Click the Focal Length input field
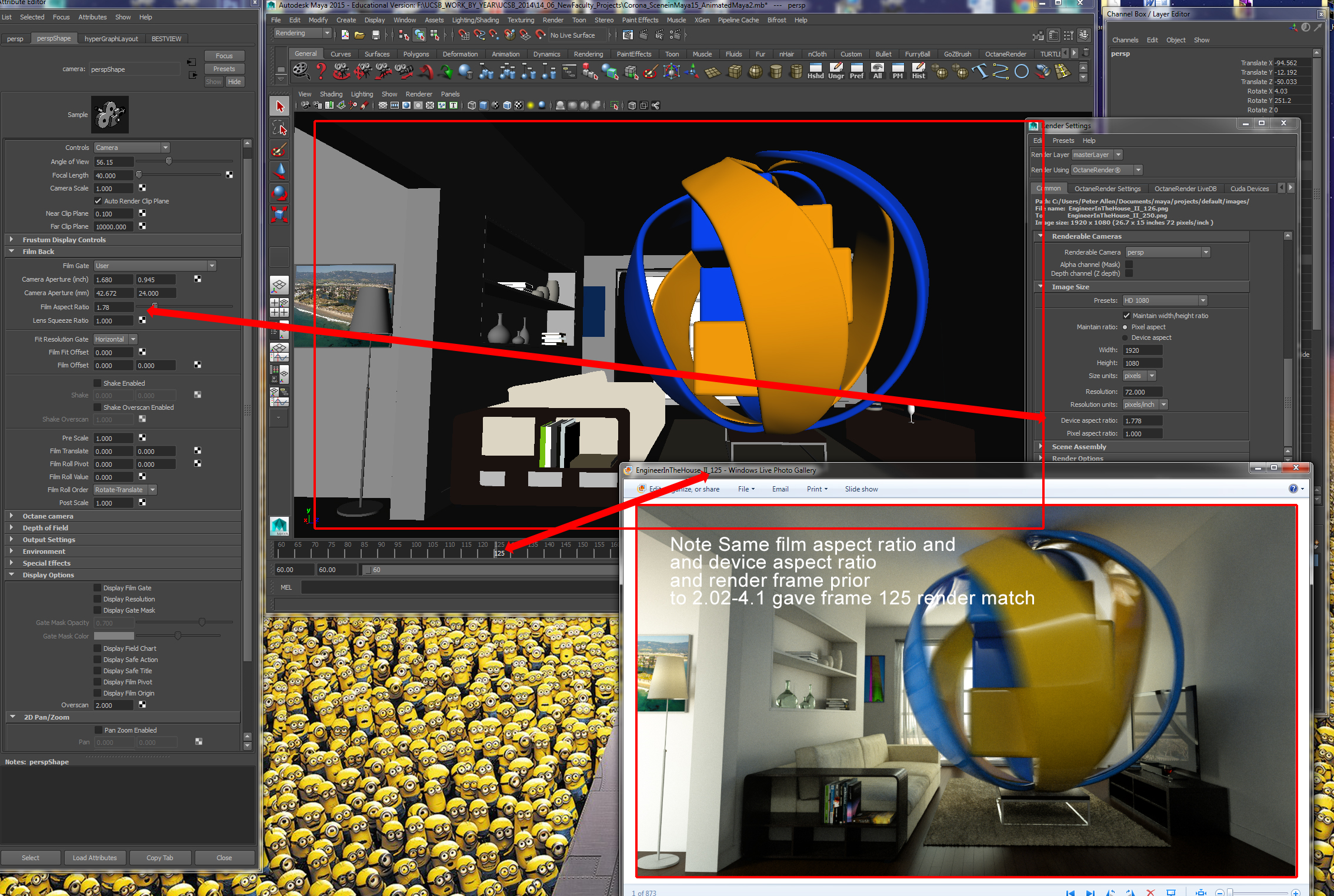 click(x=113, y=175)
